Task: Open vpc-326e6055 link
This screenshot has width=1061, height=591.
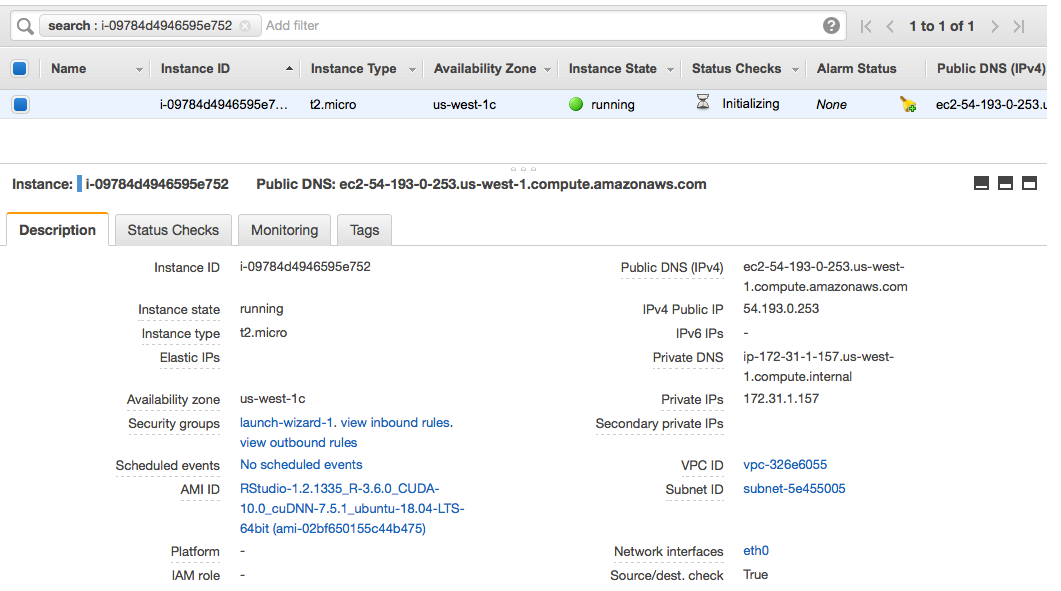Action: (x=785, y=464)
